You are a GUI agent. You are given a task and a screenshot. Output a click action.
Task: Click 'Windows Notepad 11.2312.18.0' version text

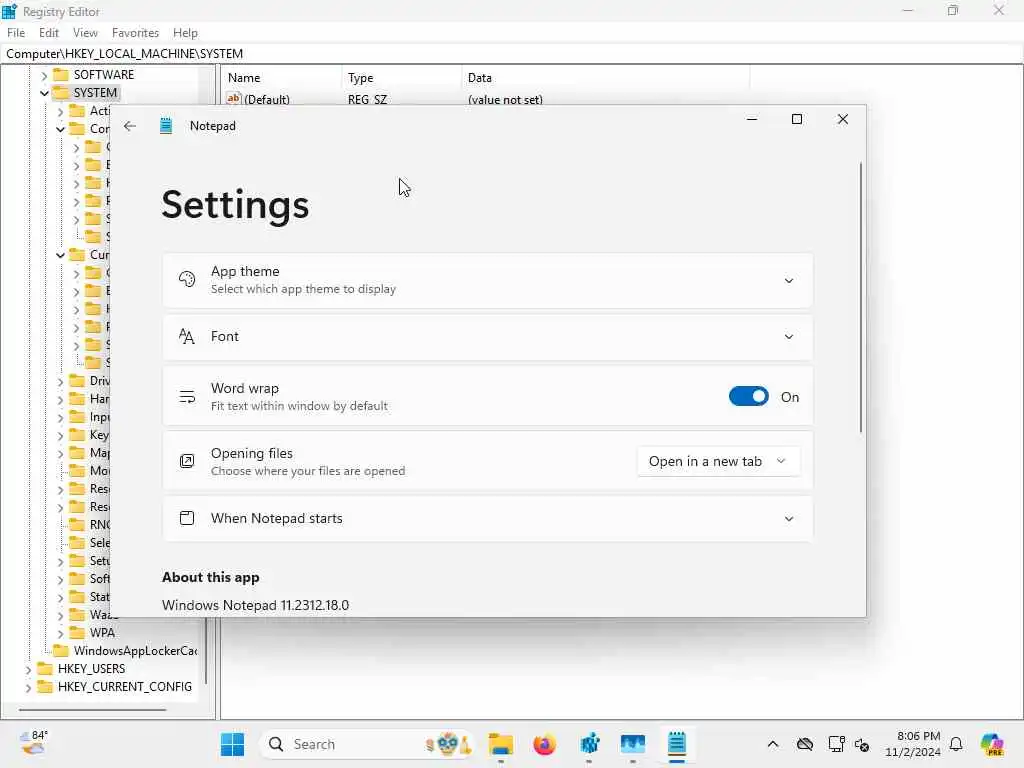click(x=255, y=605)
